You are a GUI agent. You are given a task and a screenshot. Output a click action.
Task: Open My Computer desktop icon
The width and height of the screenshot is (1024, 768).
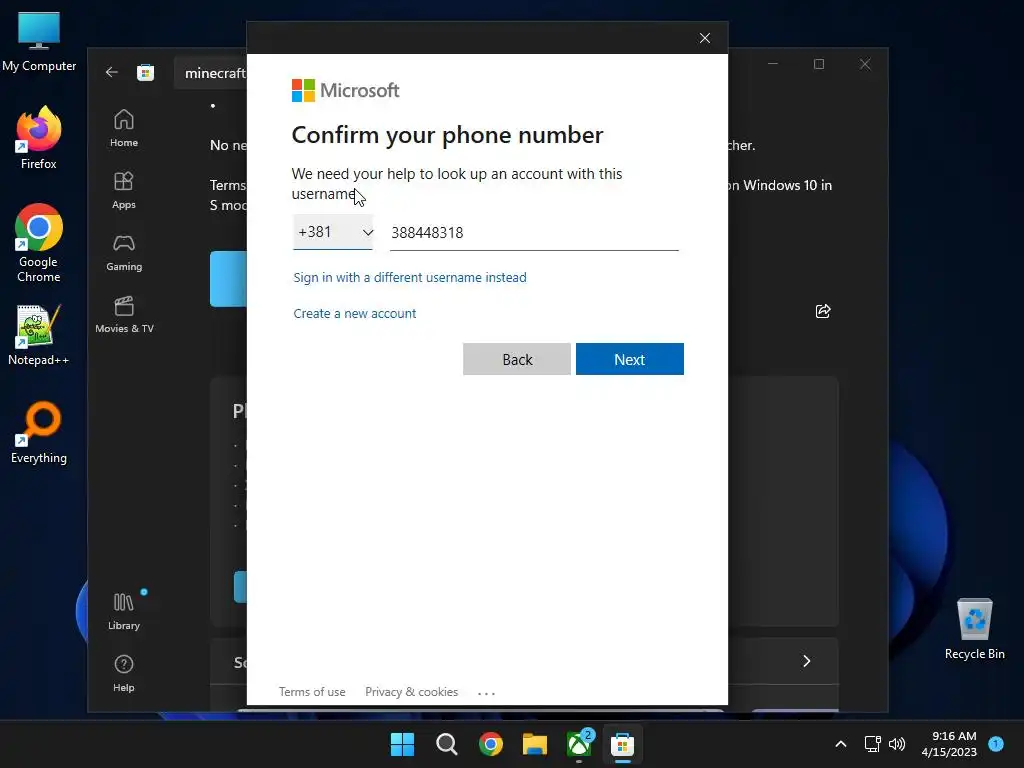coord(39,42)
